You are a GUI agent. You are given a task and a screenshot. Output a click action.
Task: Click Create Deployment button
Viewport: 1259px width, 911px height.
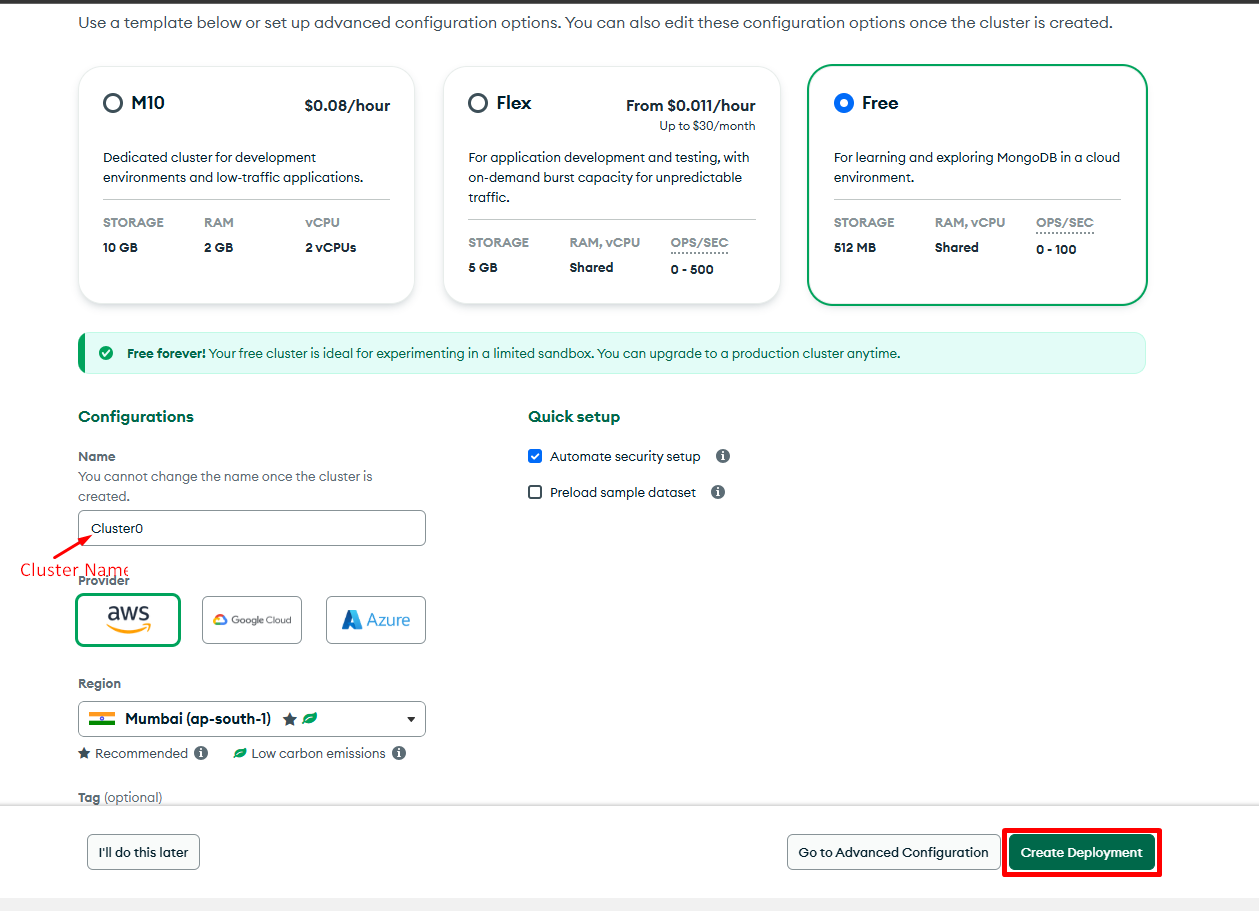coord(1081,853)
